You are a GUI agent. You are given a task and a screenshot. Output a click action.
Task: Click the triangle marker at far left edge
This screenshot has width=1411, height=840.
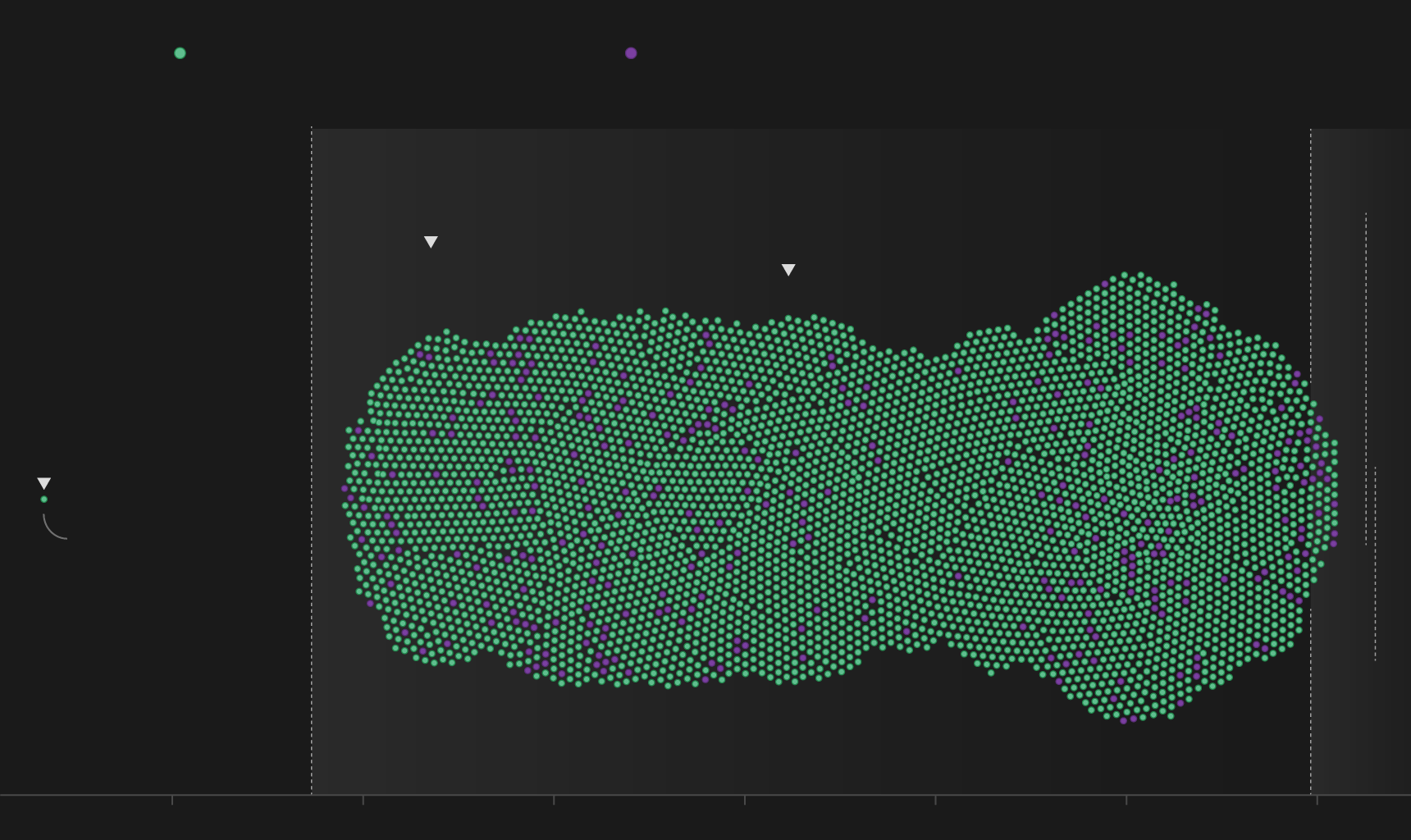44,483
